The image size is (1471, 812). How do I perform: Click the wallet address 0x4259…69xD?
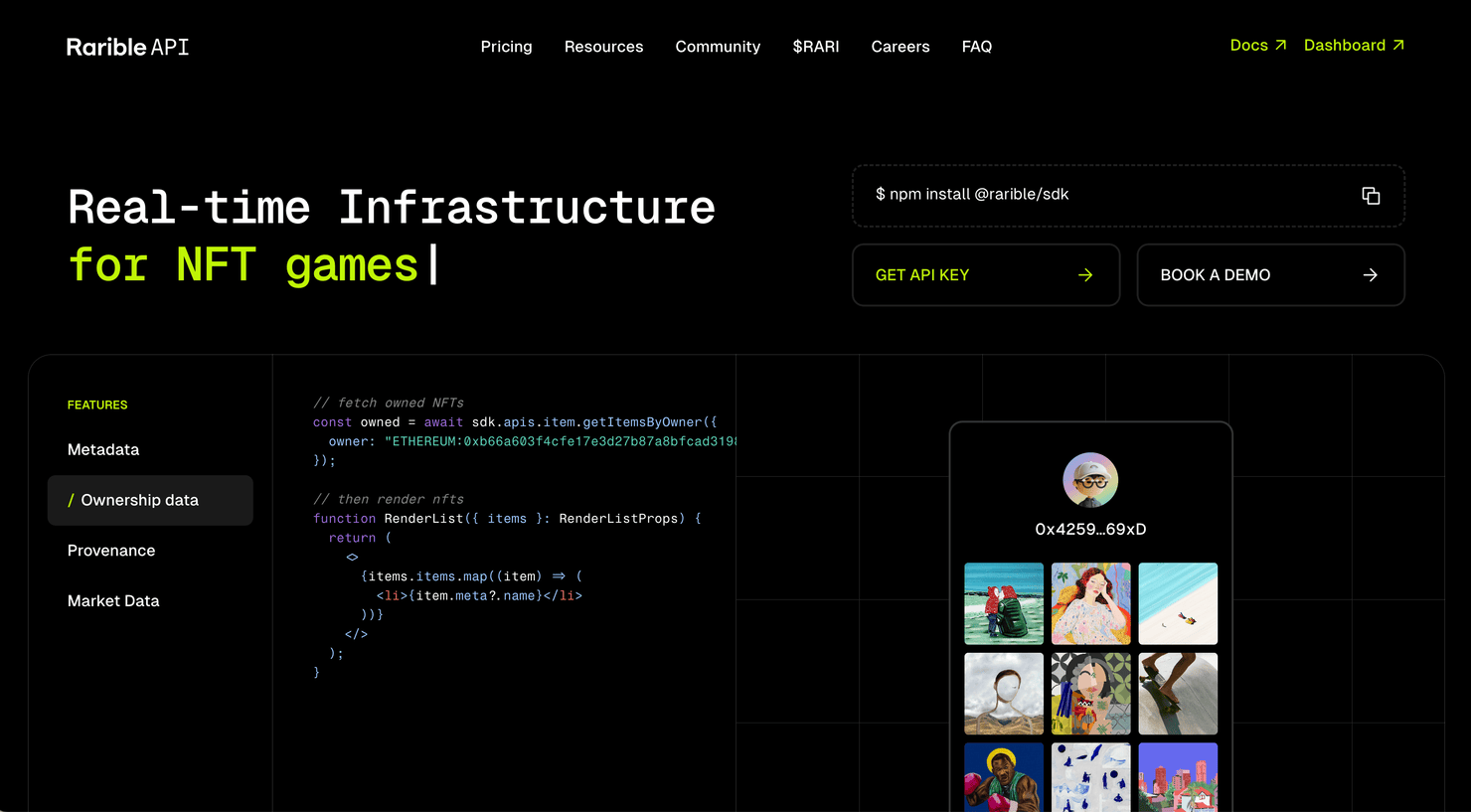[1090, 530]
